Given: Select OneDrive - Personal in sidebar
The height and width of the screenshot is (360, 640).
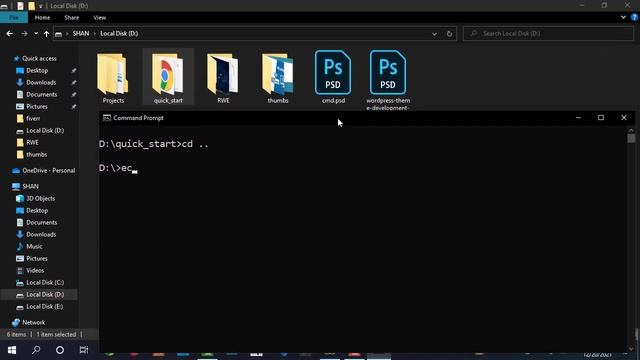Looking at the screenshot, I should pyautogui.click(x=49, y=171).
